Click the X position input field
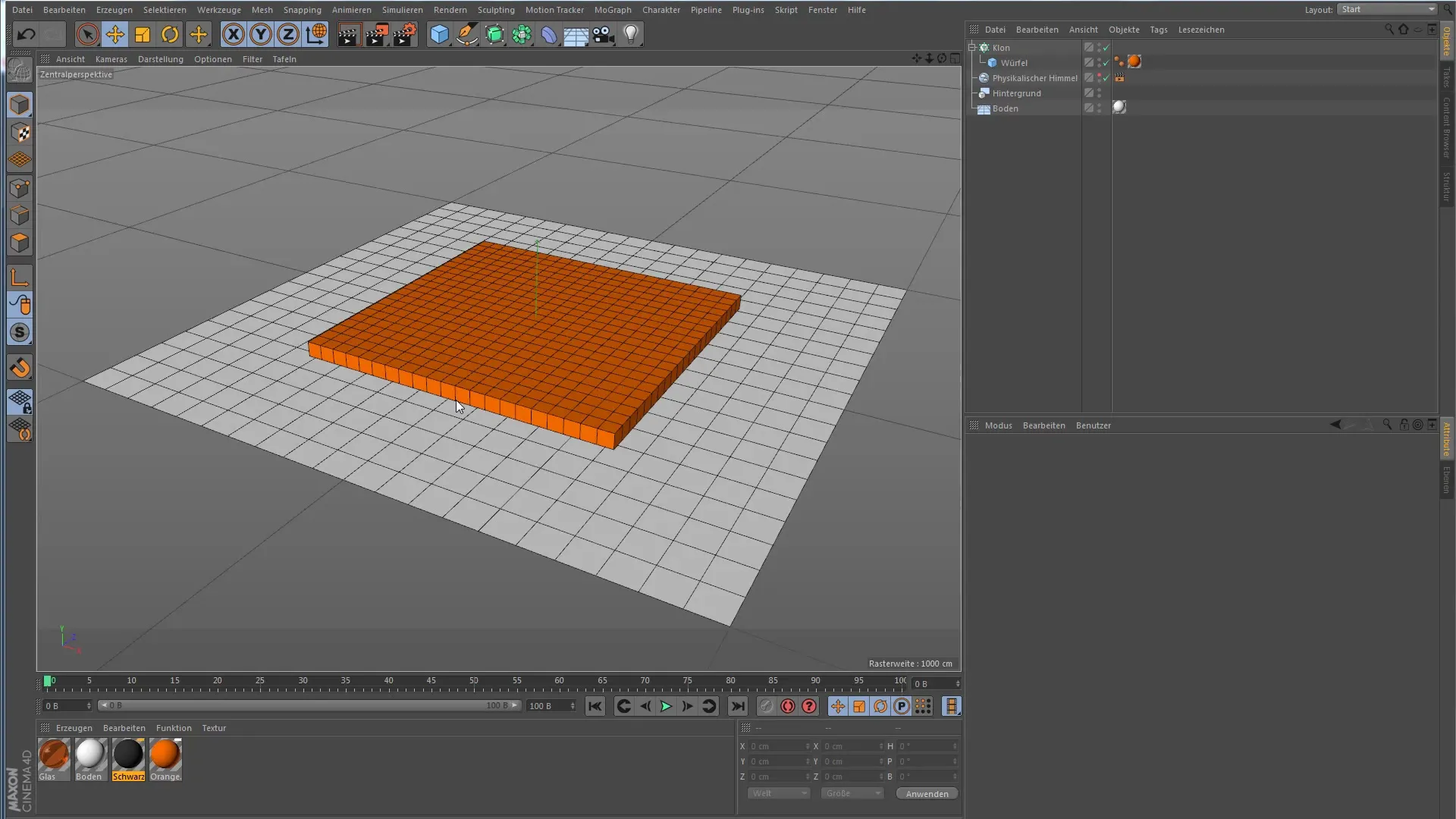This screenshot has height=819, width=1456. pyautogui.click(x=780, y=746)
